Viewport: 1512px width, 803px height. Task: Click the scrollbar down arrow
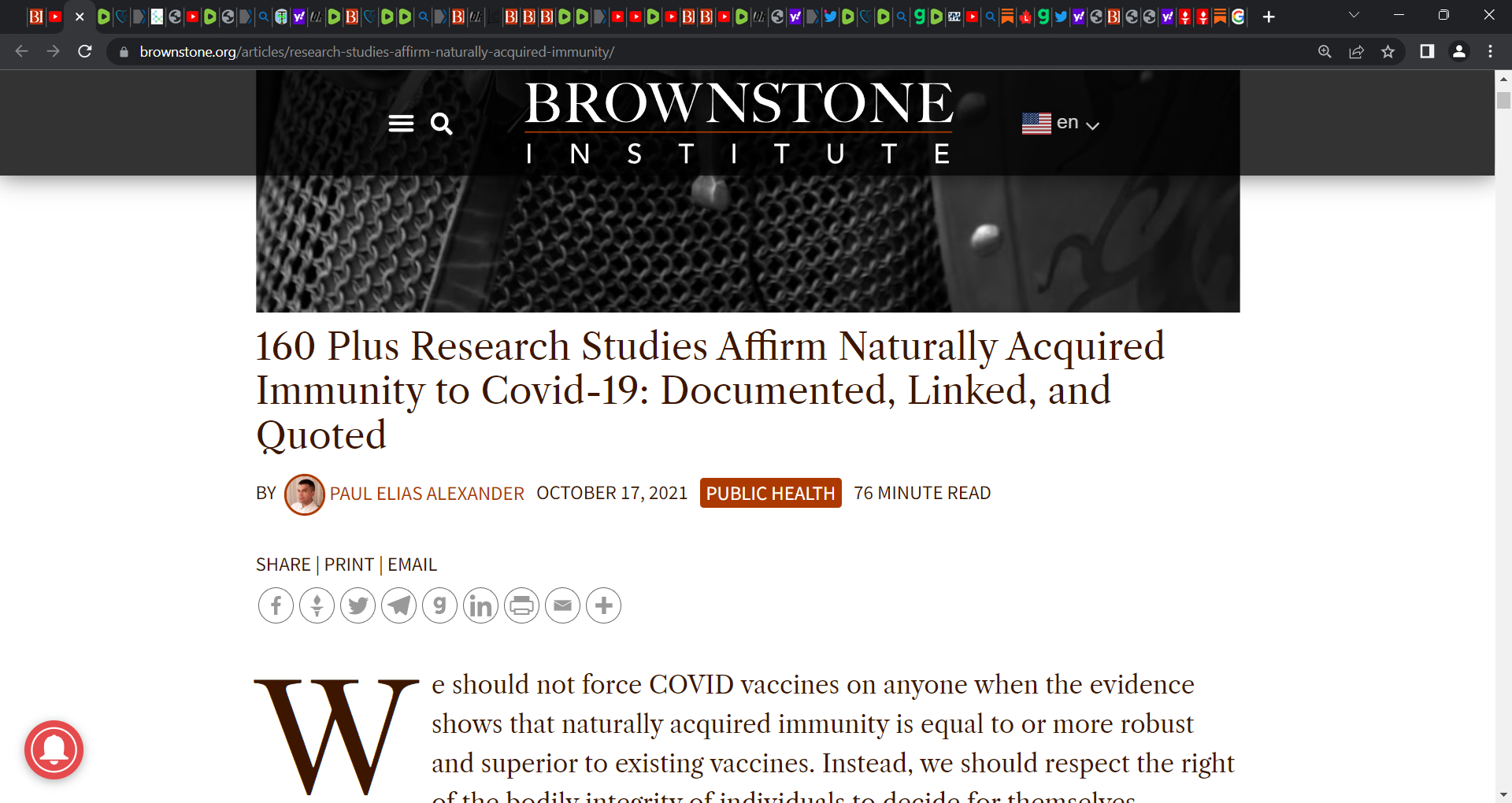click(x=1503, y=795)
